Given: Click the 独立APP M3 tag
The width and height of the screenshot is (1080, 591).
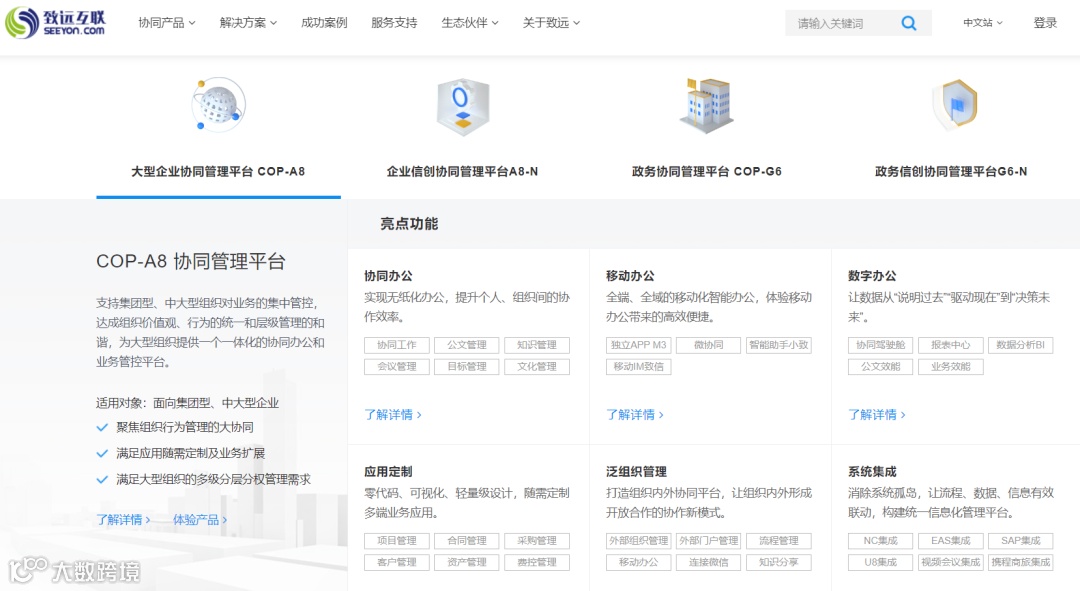Looking at the screenshot, I should 638,345.
